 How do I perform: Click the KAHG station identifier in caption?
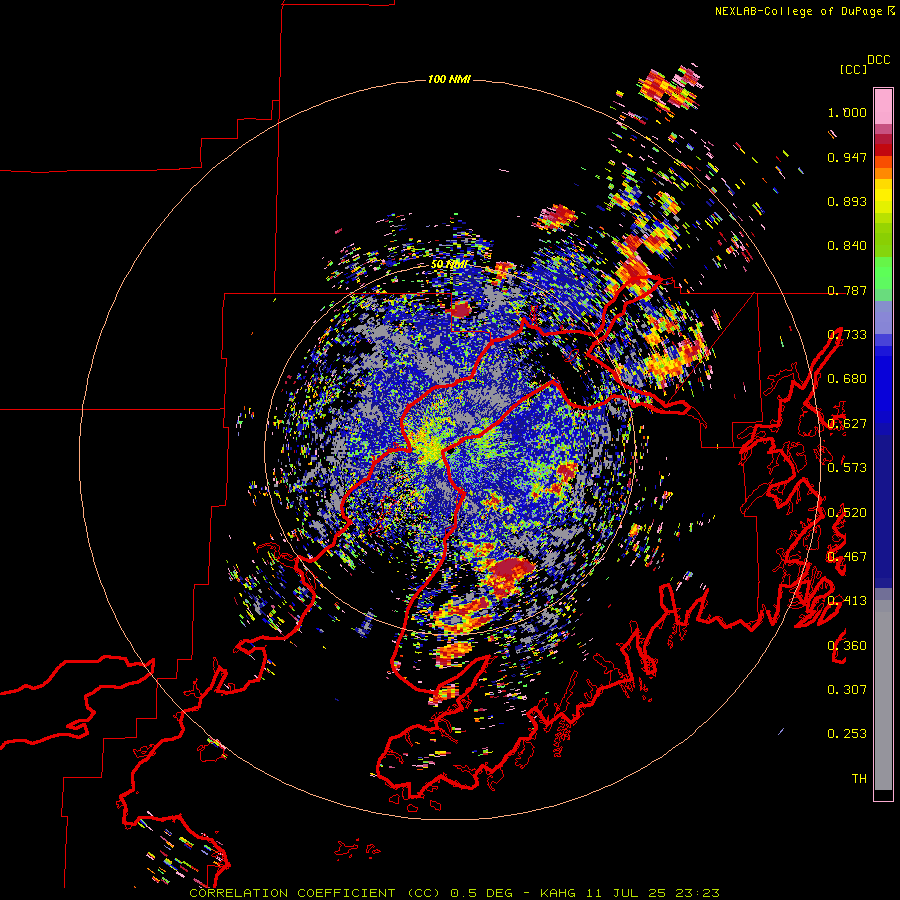point(557,893)
